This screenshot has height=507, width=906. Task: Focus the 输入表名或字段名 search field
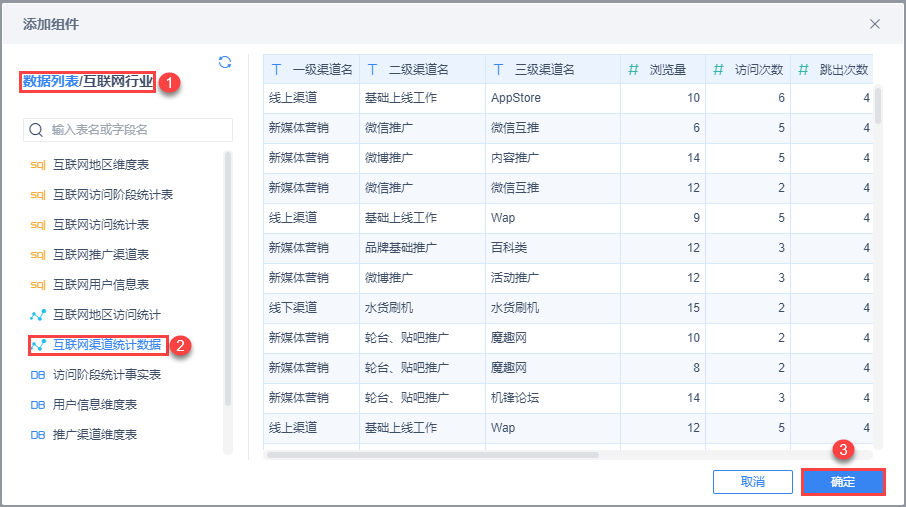(128, 129)
